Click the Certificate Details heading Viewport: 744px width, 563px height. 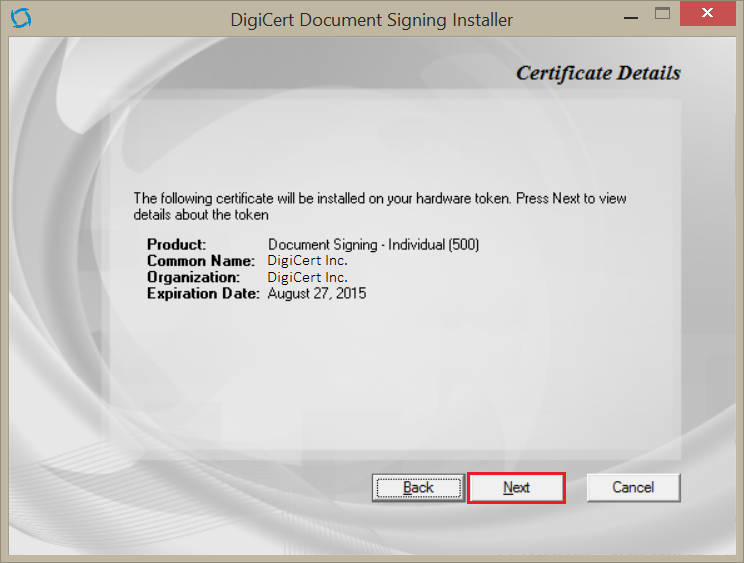point(597,73)
